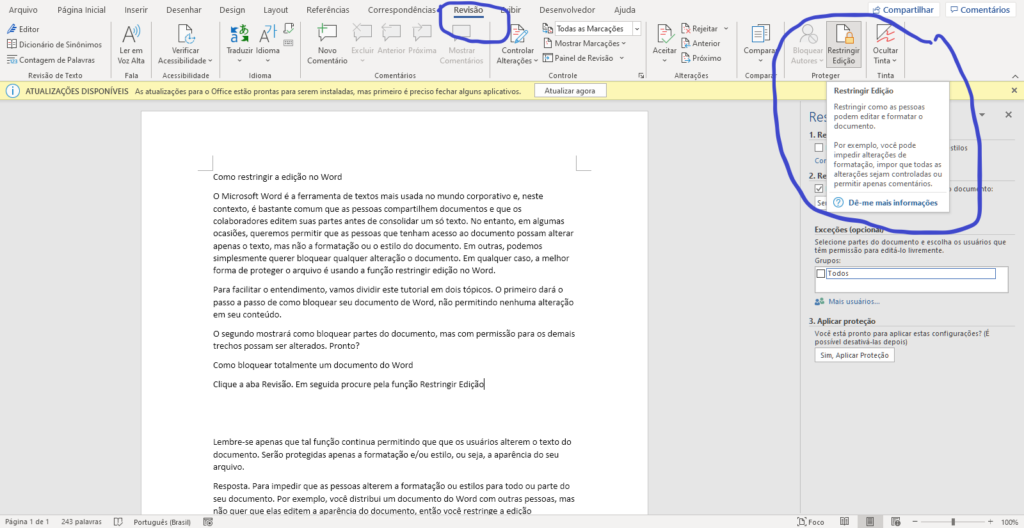Expand Rejeitar dropdown arrow
The width and height of the screenshot is (1024, 528).
click(x=726, y=29)
